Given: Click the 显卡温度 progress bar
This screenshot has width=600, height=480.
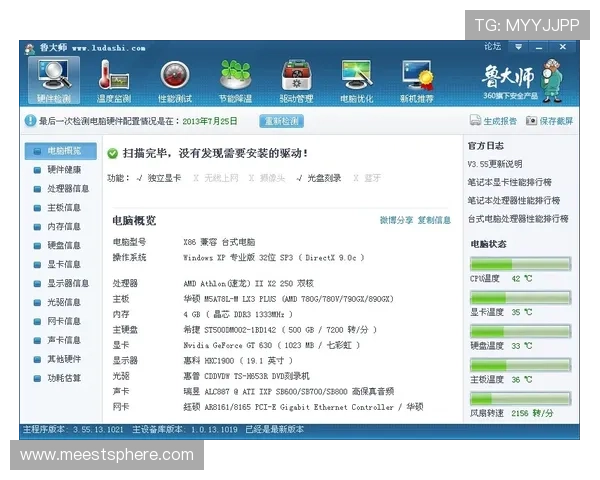Looking at the screenshot, I should 520,298.
